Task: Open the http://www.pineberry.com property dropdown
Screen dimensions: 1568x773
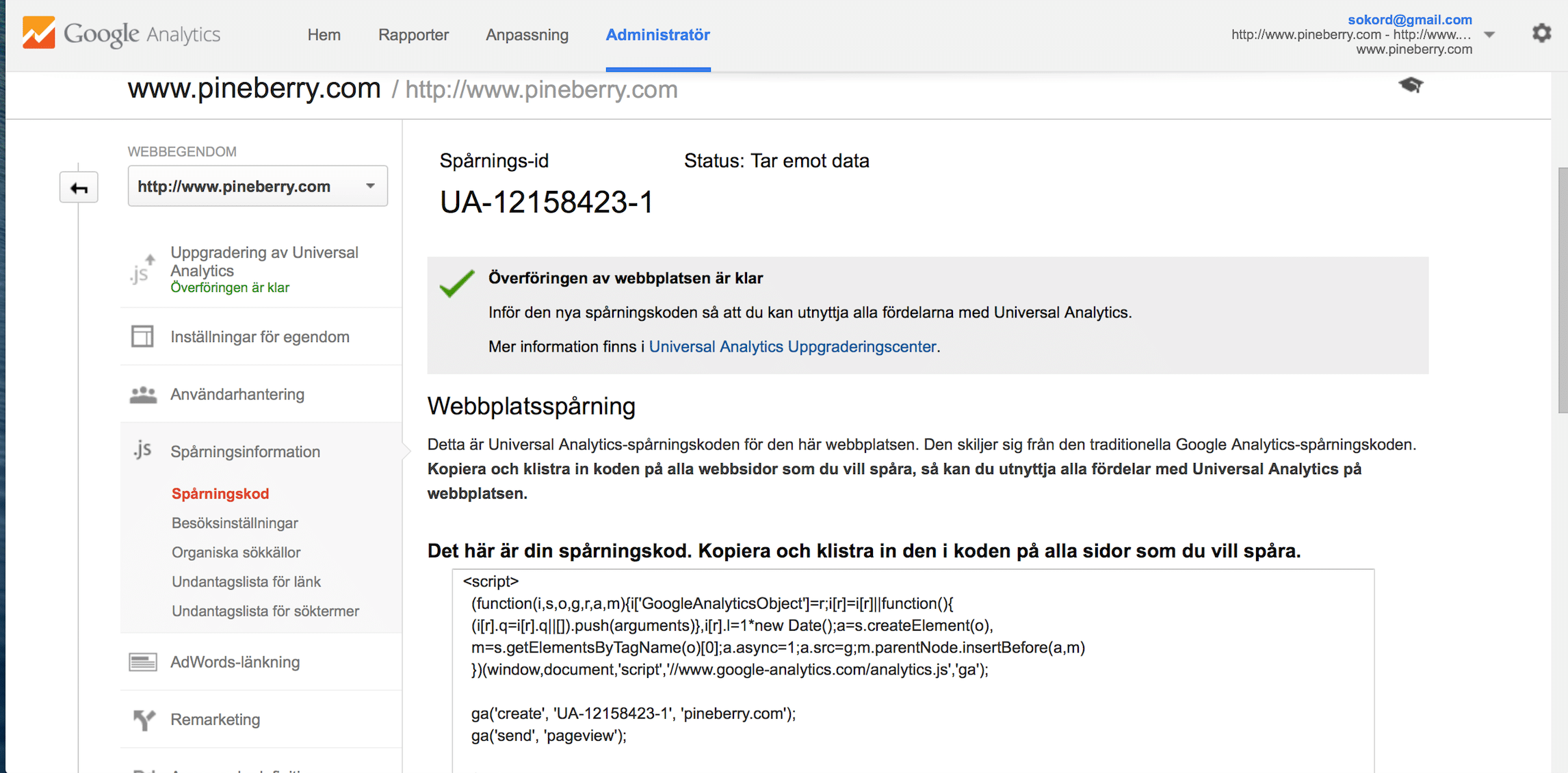Action: pyautogui.click(x=257, y=186)
